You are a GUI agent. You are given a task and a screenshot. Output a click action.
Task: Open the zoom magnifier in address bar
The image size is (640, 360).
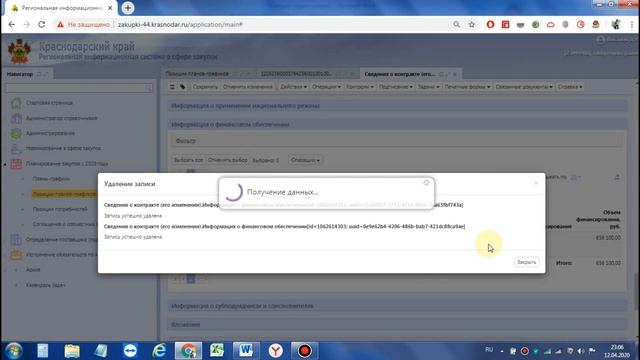tap(456, 24)
